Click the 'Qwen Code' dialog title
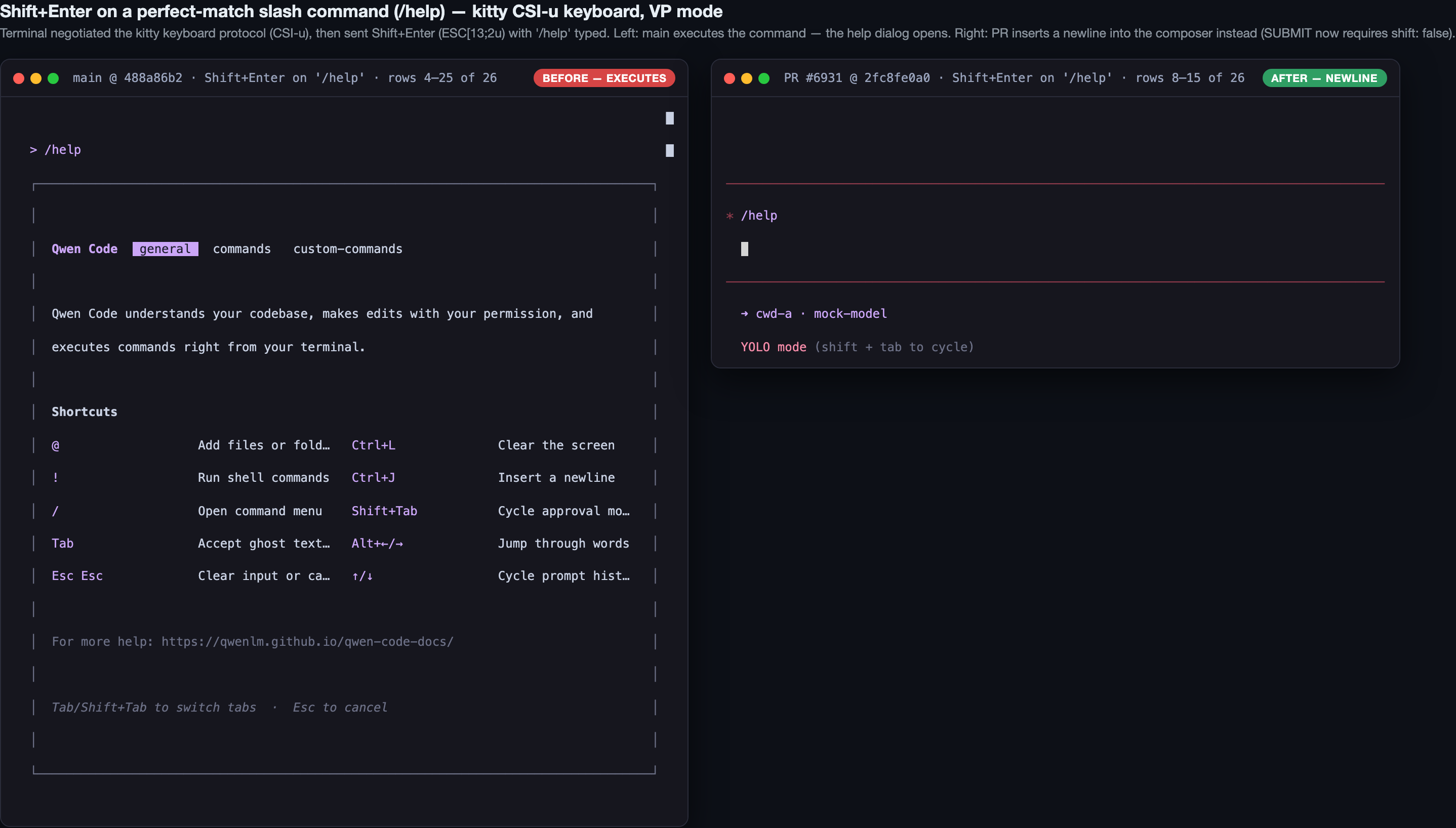This screenshot has height=828, width=1456. pos(85,249)
